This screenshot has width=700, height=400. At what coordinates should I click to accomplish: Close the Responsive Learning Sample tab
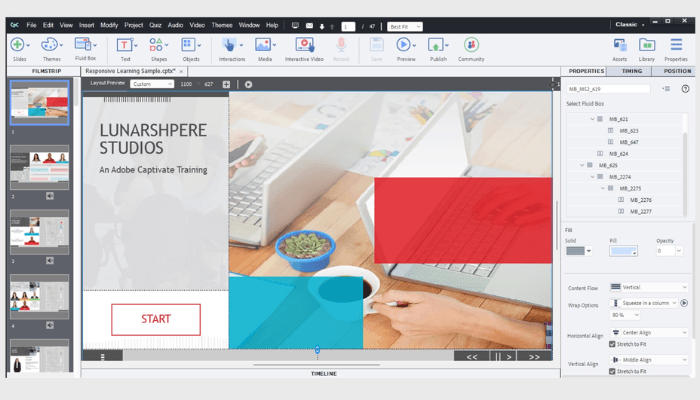point(181,71)
